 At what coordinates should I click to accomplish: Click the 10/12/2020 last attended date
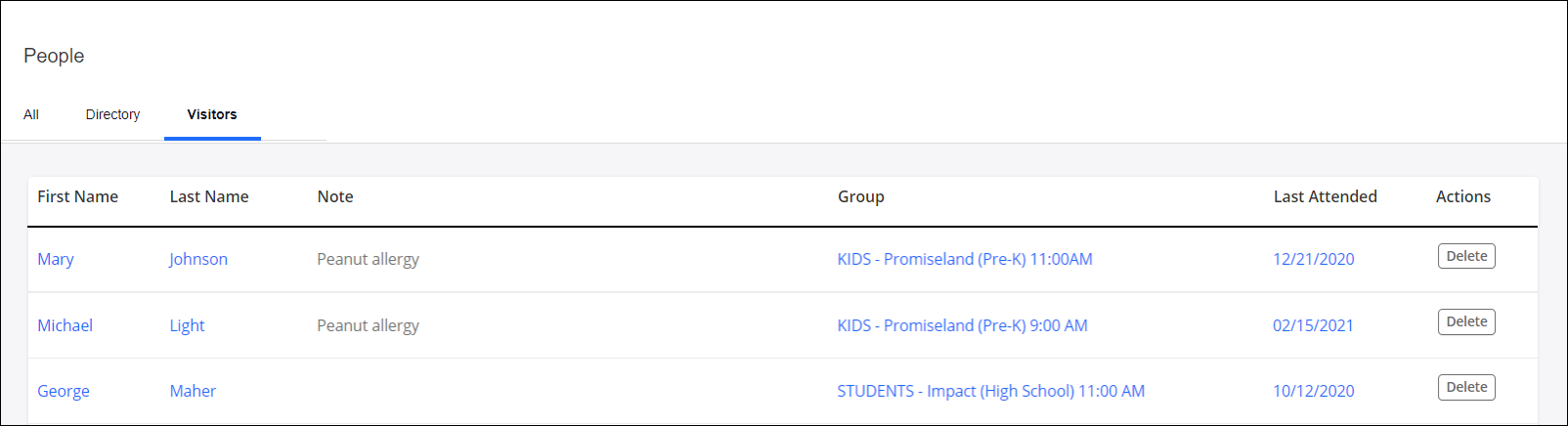(x=1313, y=391)
